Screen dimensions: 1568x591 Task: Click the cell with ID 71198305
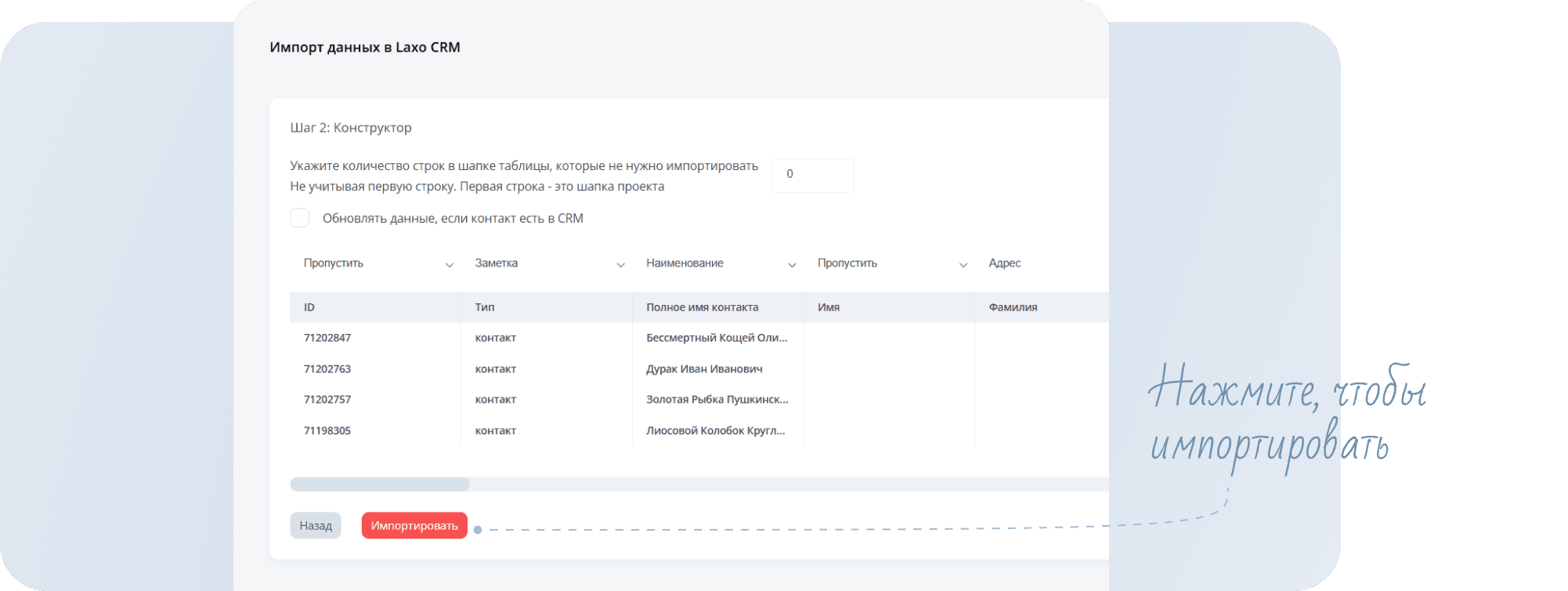tap(327, 430)
